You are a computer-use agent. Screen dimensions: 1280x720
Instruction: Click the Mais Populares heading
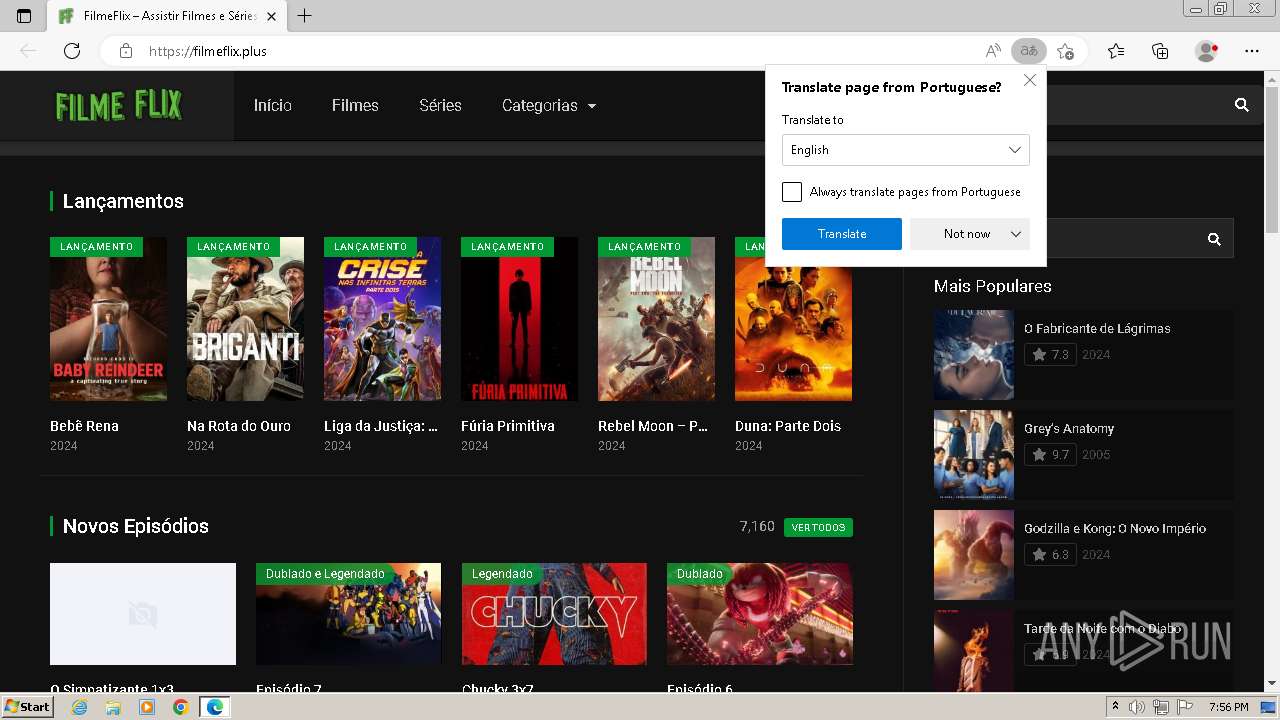pyautogui.click(x=992, y=286)
